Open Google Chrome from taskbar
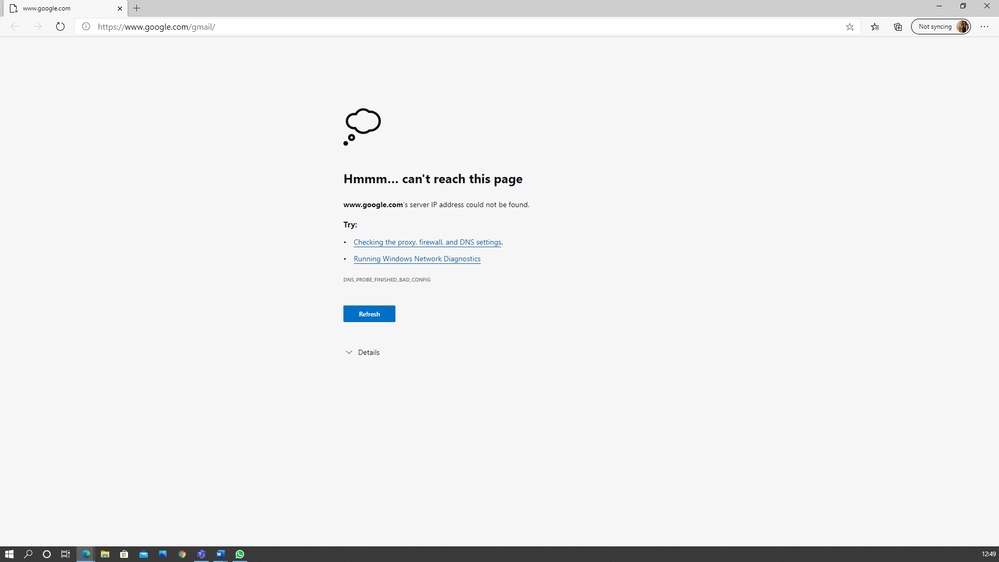The width and height of the screenshot is (999, 562). [x=182, y=554]
